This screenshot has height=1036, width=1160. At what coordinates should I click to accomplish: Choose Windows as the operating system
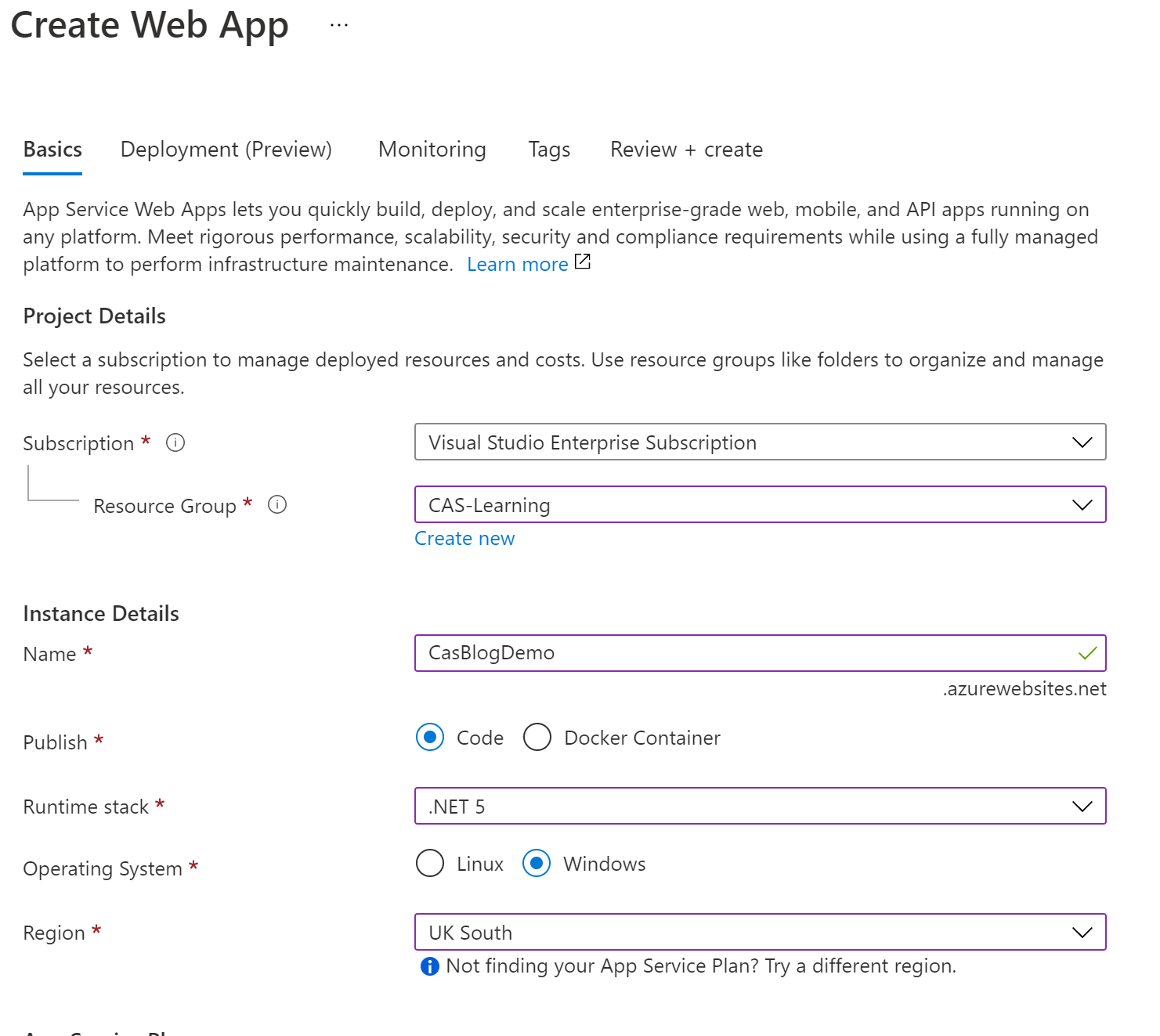537,864
